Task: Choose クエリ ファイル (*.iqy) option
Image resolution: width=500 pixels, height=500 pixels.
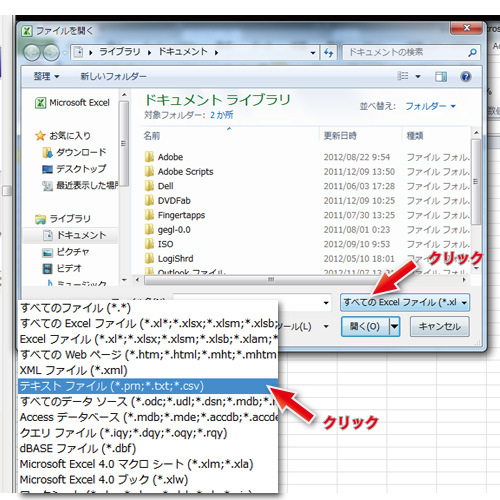Action: pyautogui.click(x=148, y=433)
